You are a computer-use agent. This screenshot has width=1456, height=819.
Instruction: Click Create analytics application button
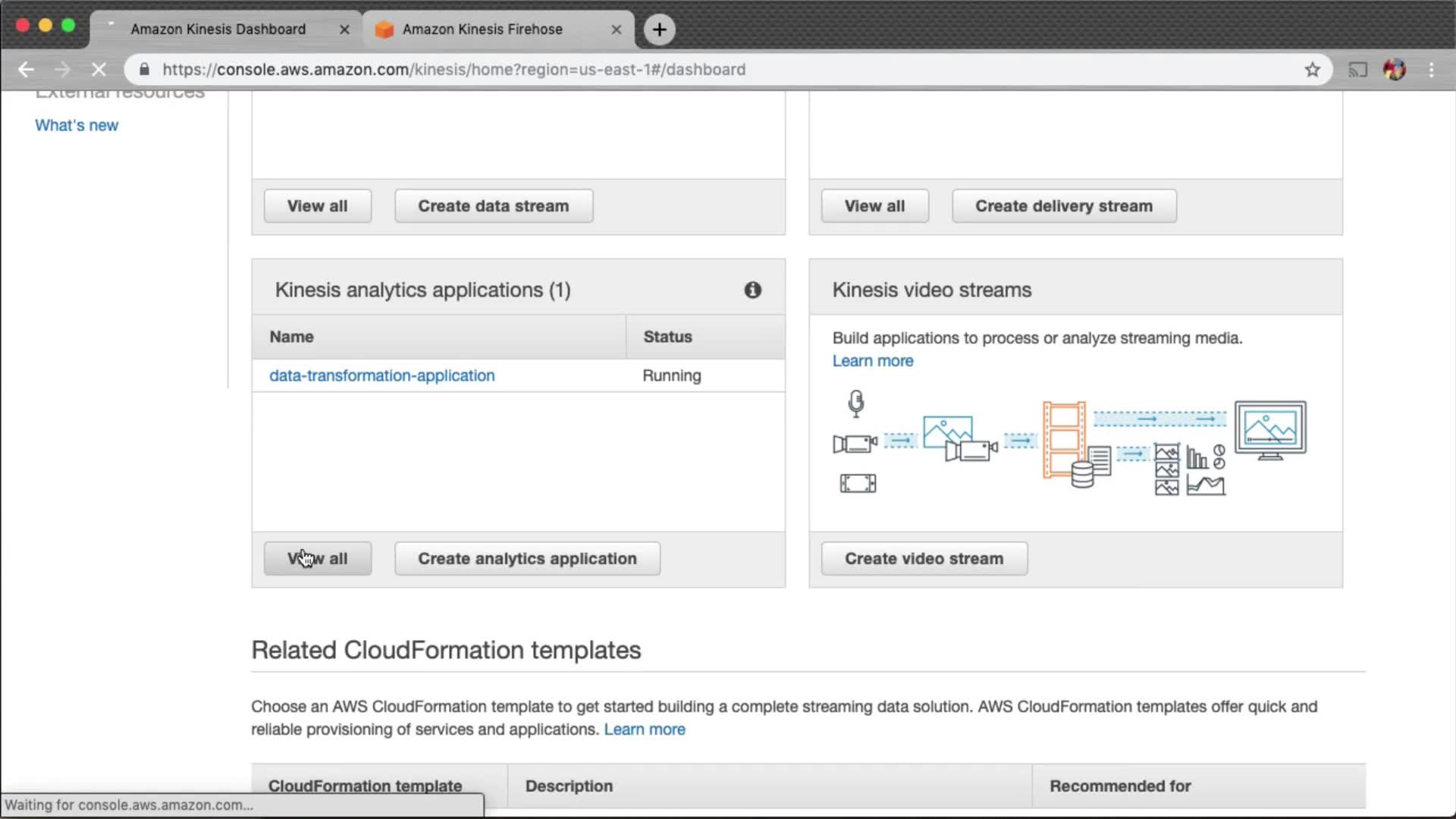(x=527, y=559)
